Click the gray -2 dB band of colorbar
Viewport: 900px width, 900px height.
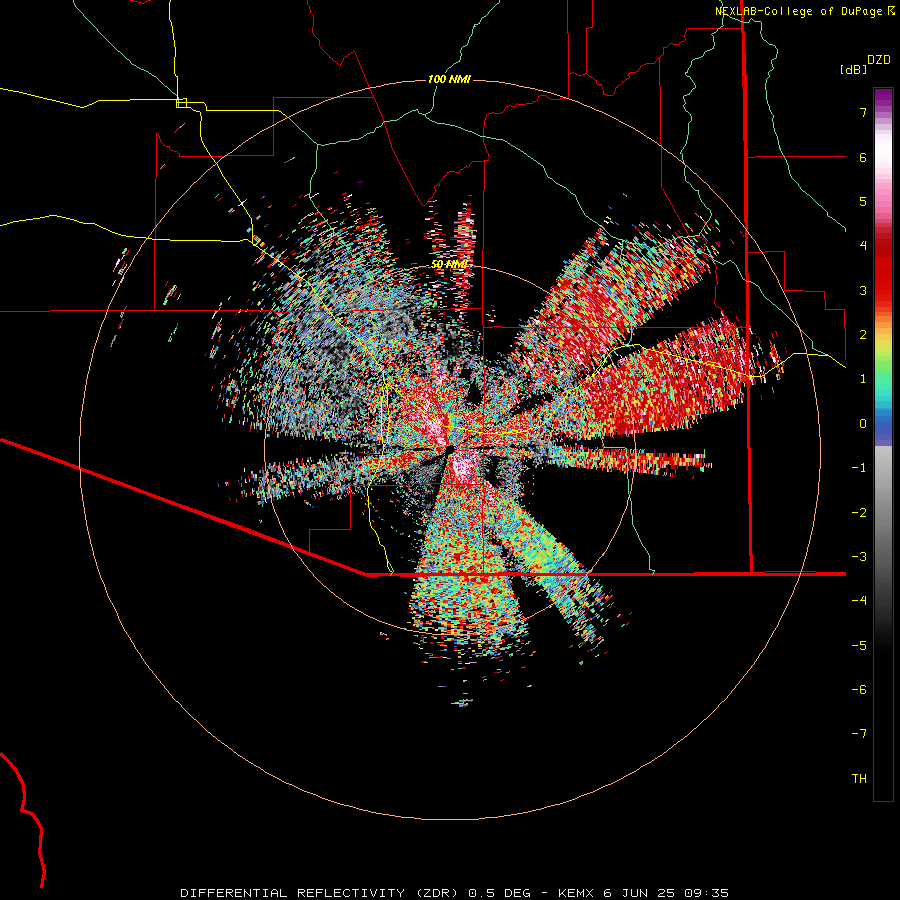[x=883, y=513]
